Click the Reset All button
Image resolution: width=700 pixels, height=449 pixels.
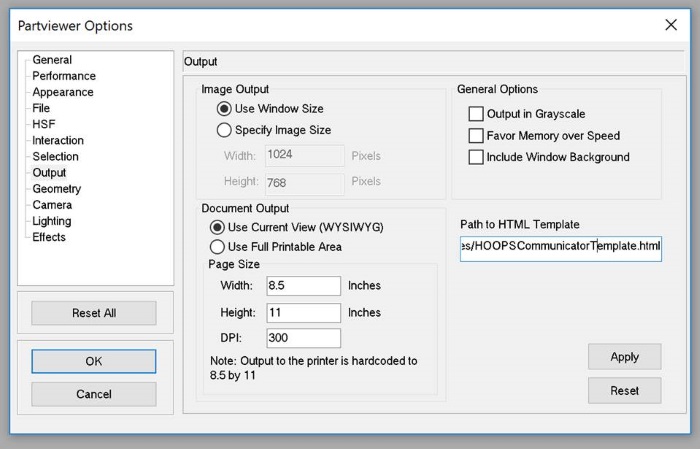[x=94, y=313]
